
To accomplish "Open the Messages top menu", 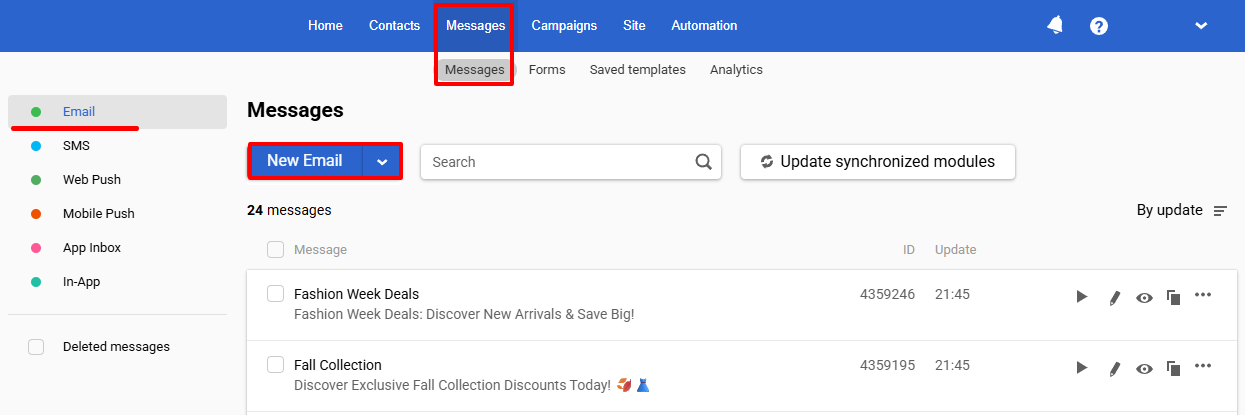I will (x=476, y=26).
